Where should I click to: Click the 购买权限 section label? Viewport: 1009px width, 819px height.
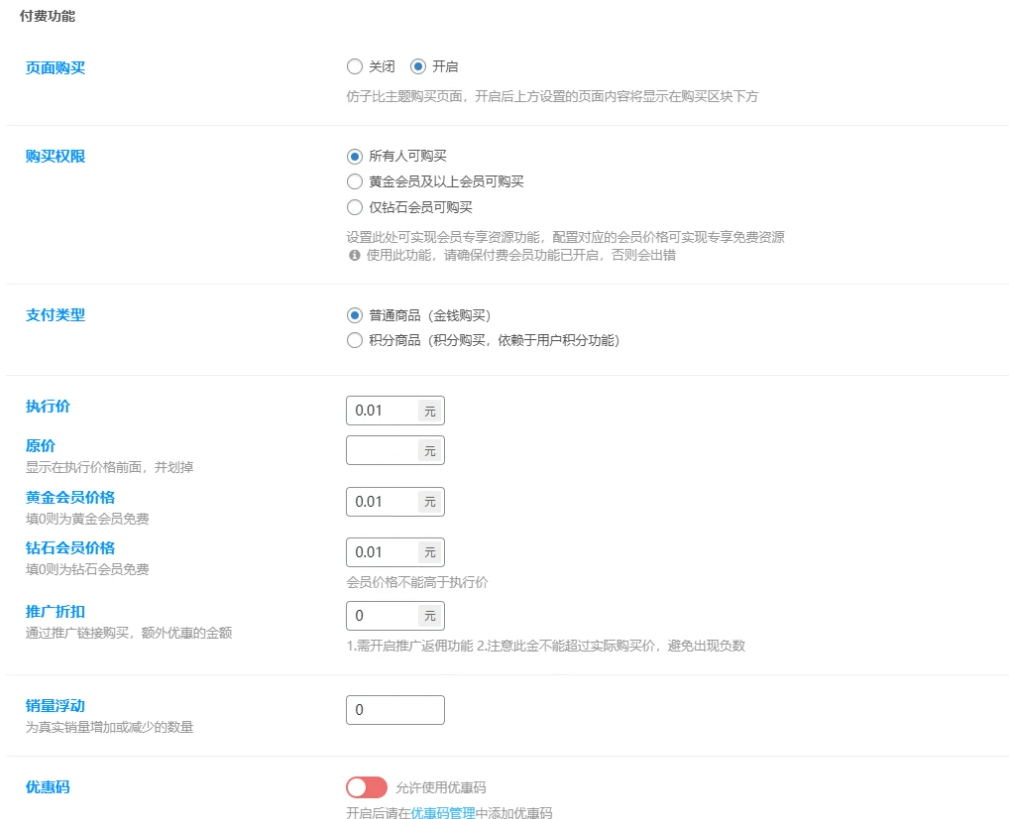(55, 156)
